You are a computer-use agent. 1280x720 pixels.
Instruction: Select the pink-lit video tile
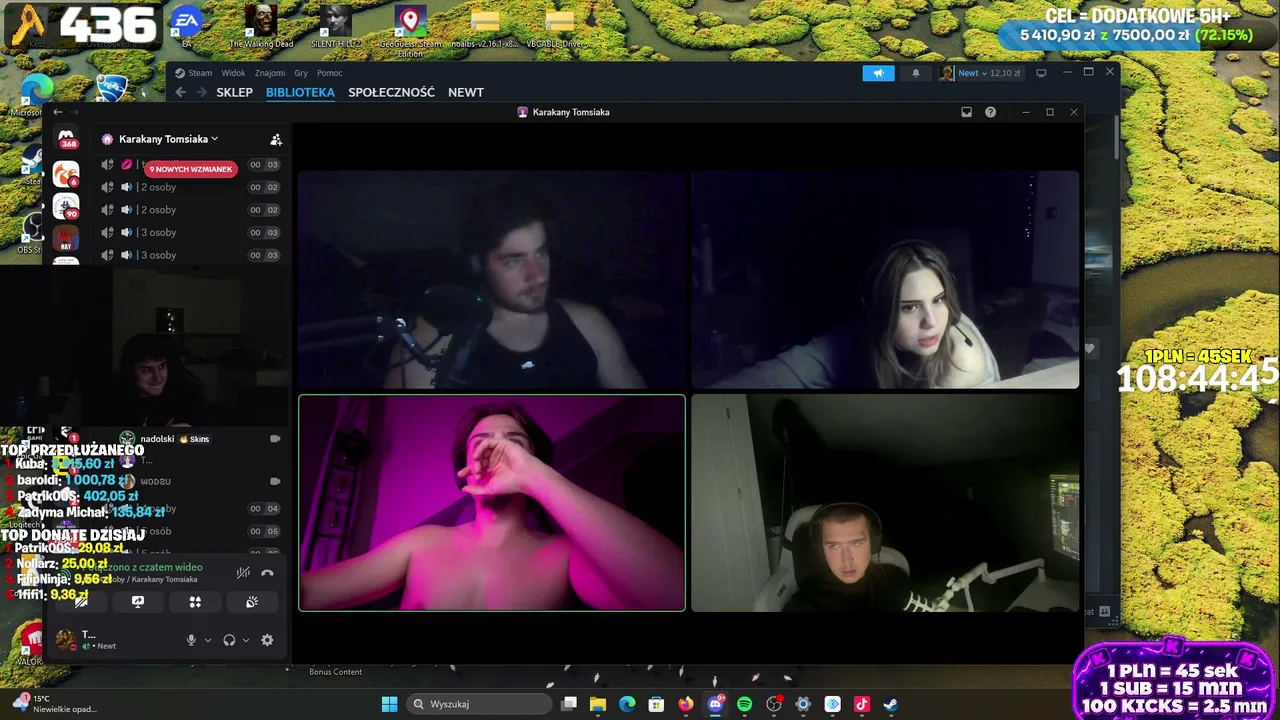(x=492, y=502)
